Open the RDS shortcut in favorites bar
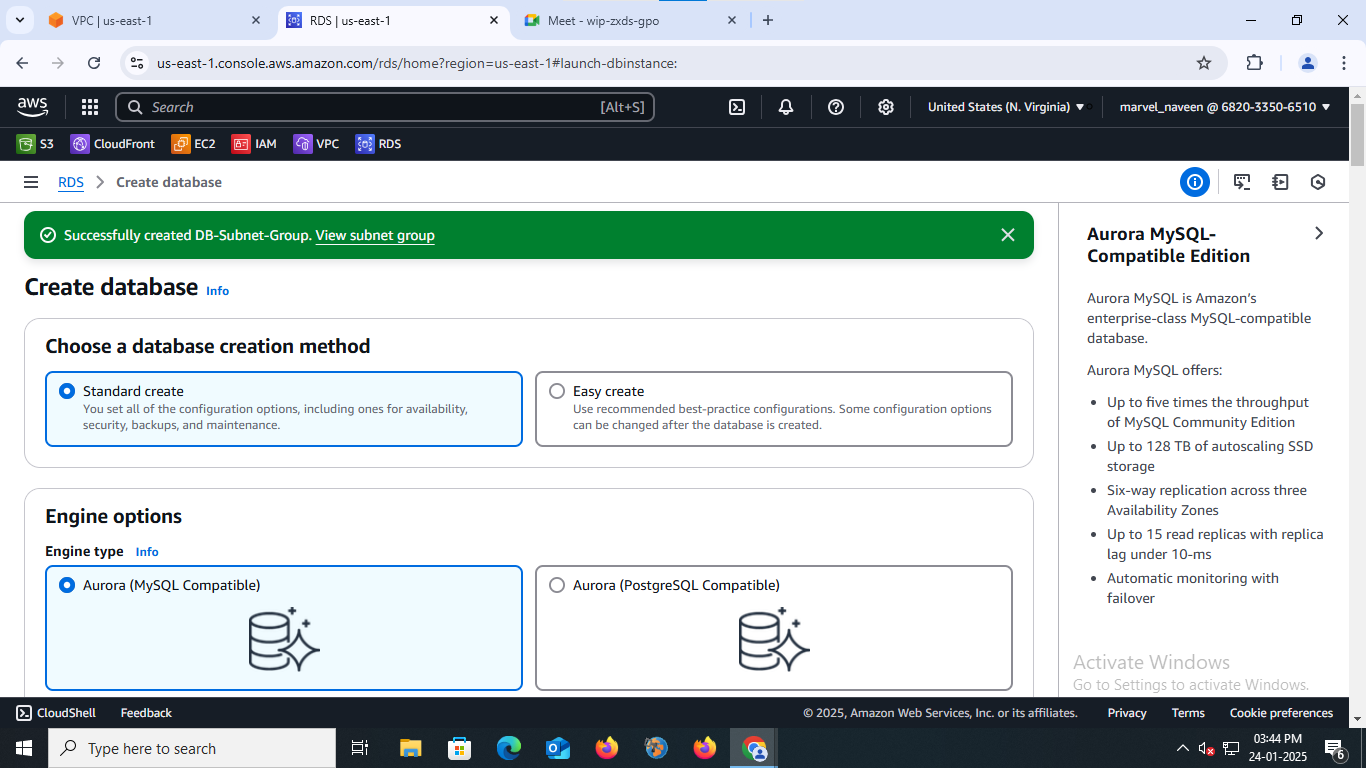Image resolution: width=1366 pixels, height=768 pixels. pyautogui.click(x=378, y=144)
